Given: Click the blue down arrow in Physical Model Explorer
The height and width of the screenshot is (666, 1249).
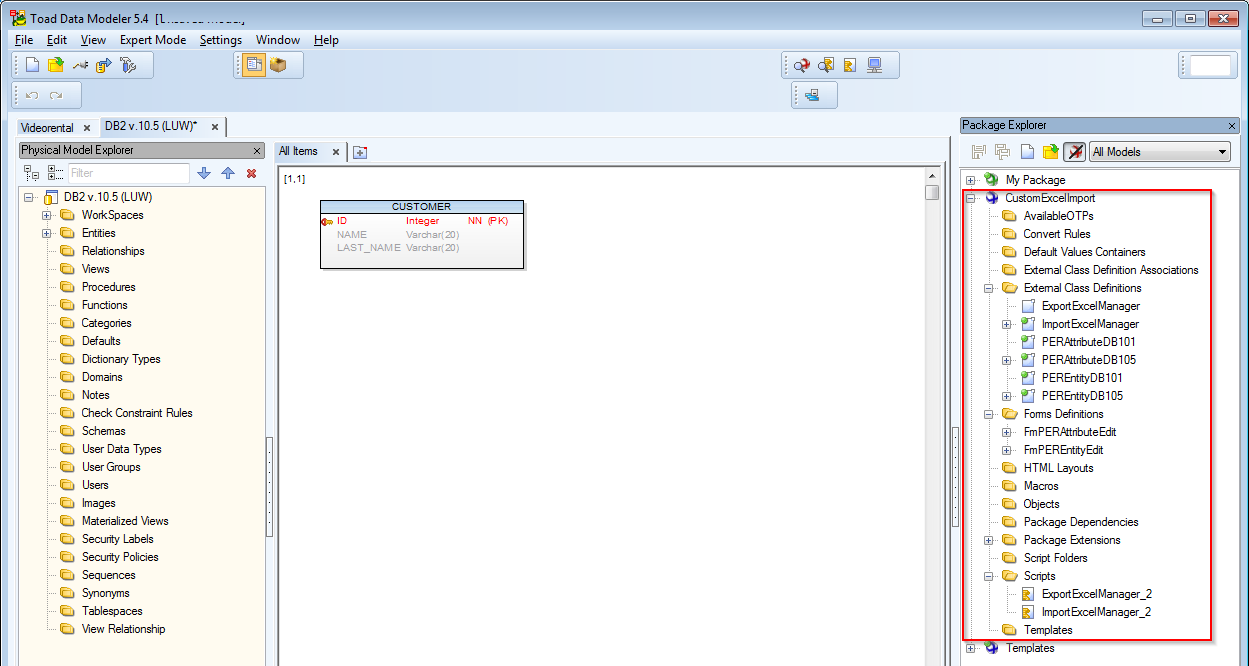Looking at the screenshot, I should (204, 173).
